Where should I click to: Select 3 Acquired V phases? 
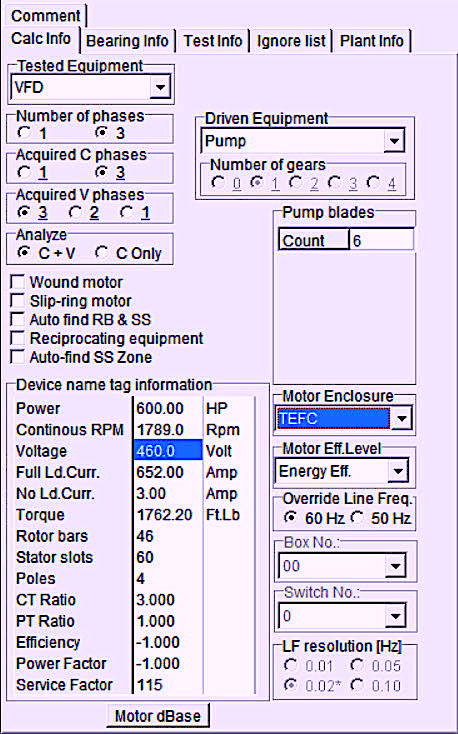[24, 213]
